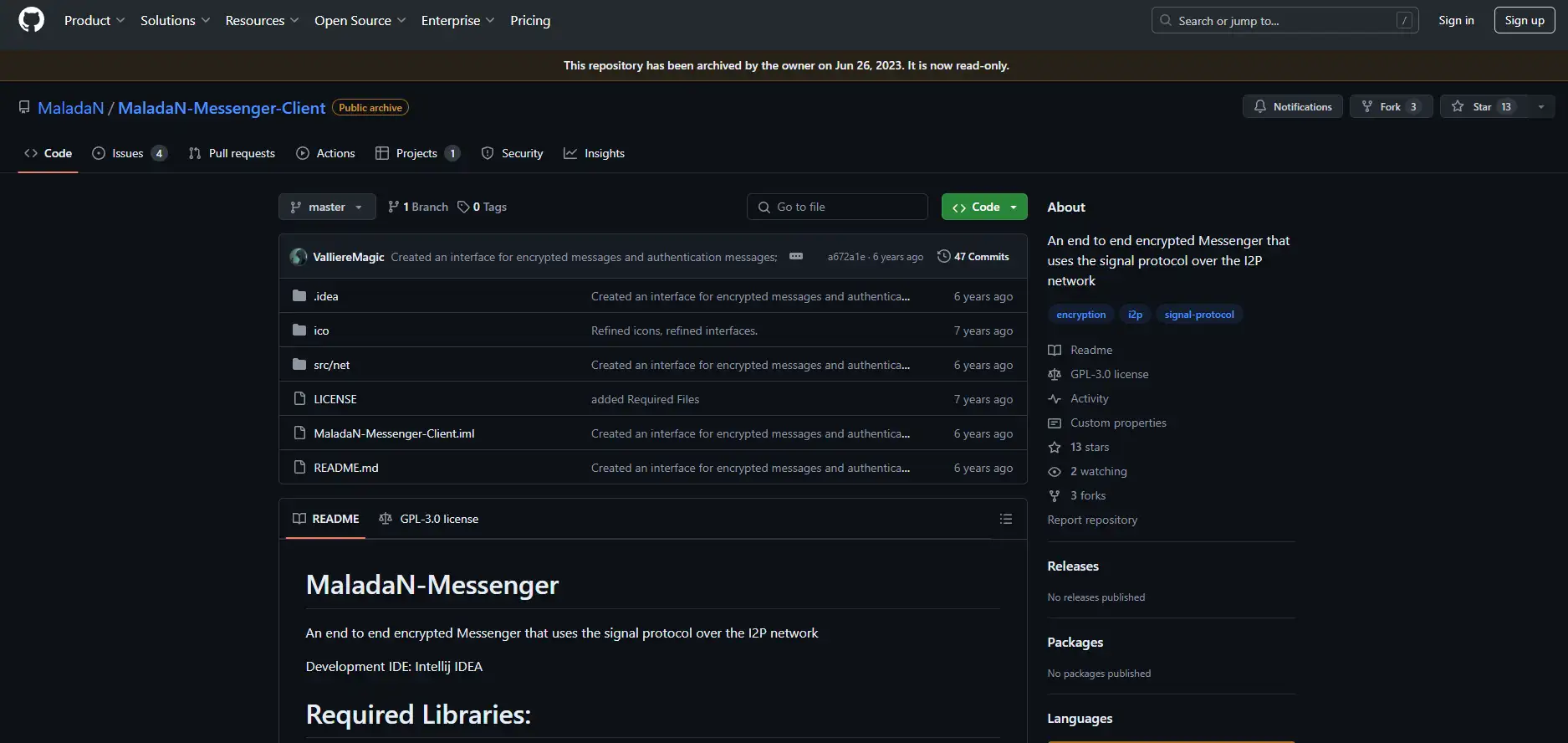Fork the repository via Fork button
The image size is (1568, 743).
point(1391,106)
